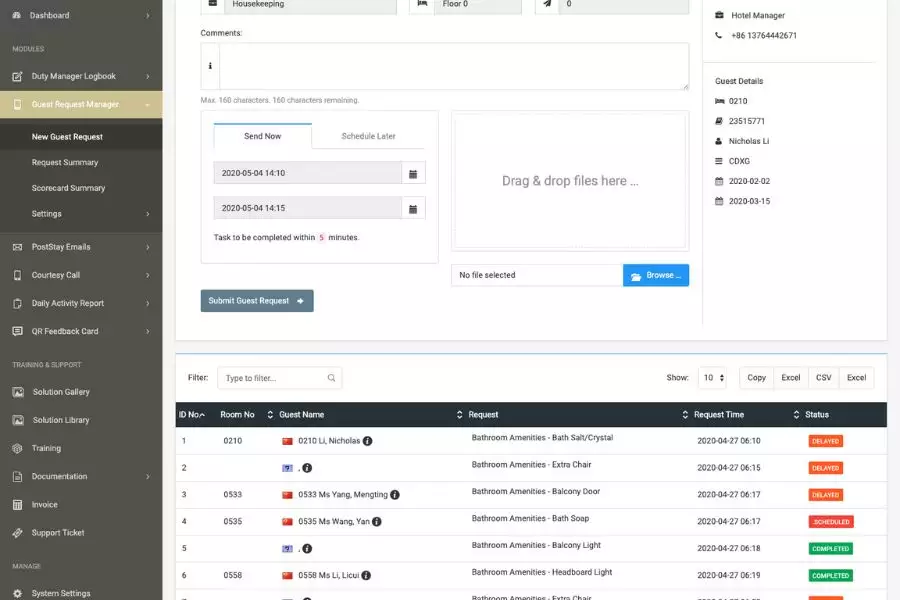This screenshot has width=900, height=600.
Task: Export the table using the CSV button
Action: click(x=823, y=378)
